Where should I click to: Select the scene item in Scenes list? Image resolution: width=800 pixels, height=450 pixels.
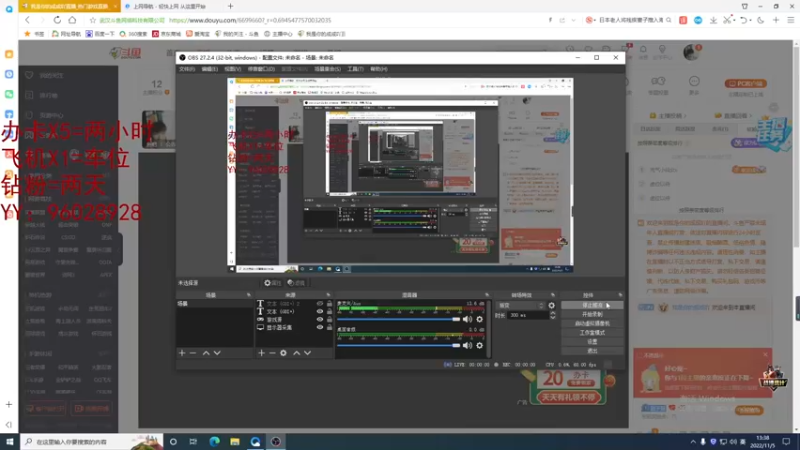point(214,304)
